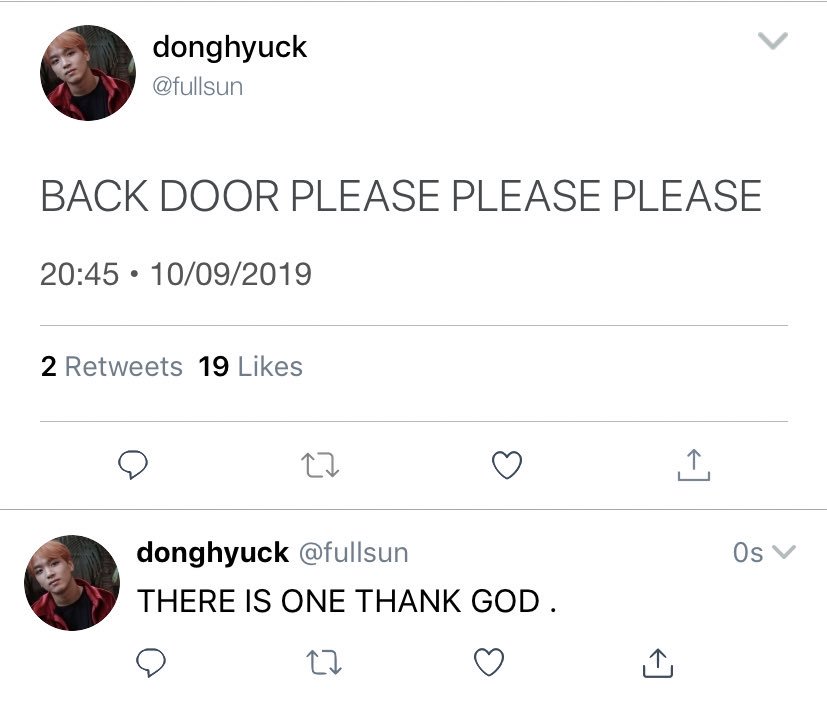827x702 pixels.
Task: Open the main tweet's options chevron
Action: (x=773, y=41)
